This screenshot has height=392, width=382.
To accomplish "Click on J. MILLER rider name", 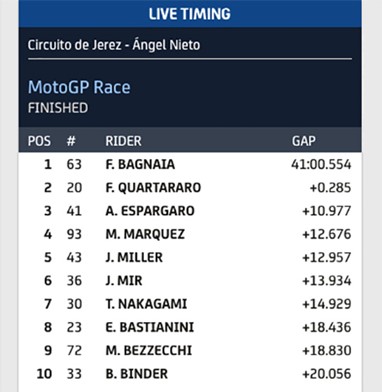I will pos(134,257).
